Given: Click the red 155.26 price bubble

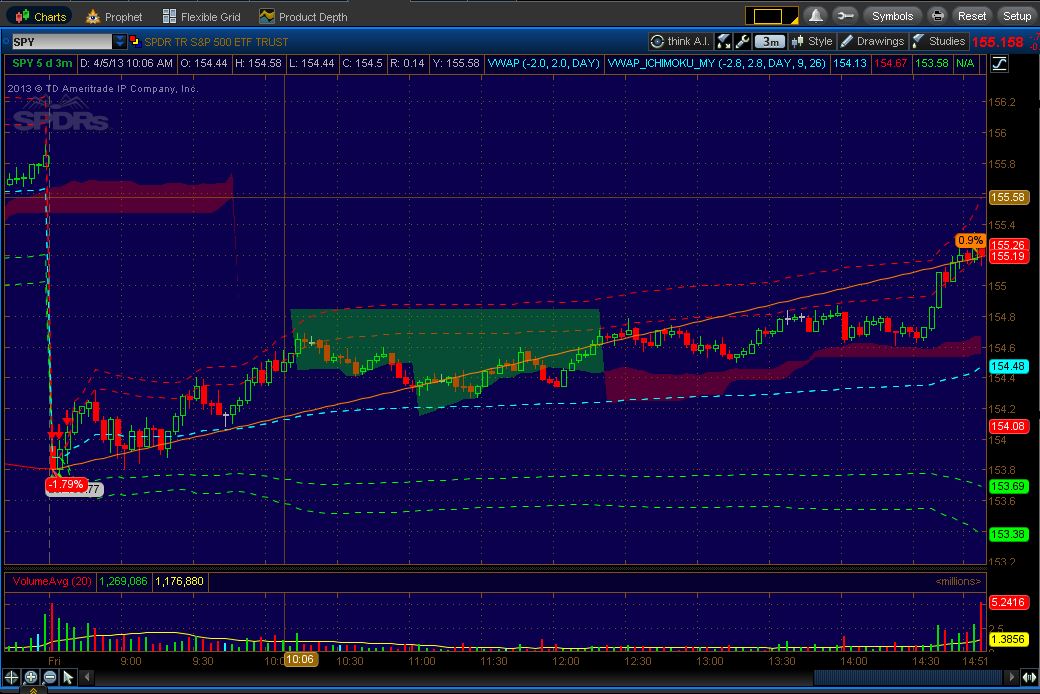Looking at the screenshot, I should click(1008, 245).
